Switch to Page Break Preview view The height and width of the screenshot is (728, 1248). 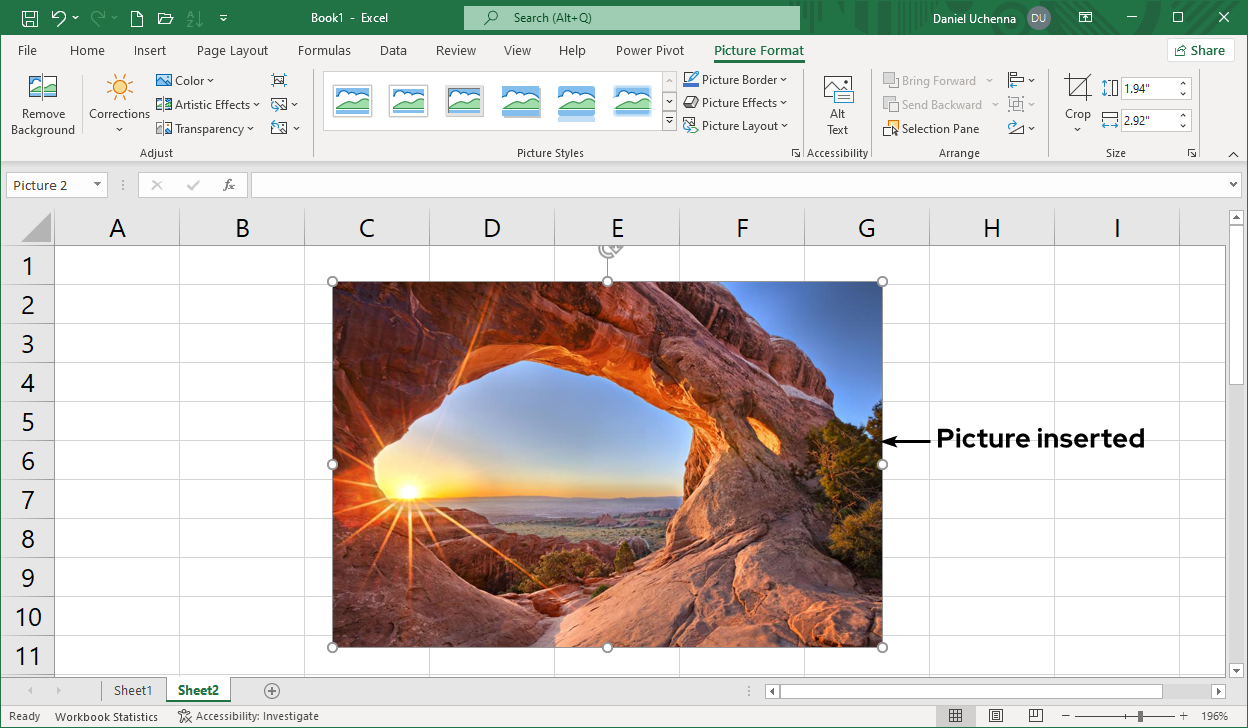[1036, 716]
